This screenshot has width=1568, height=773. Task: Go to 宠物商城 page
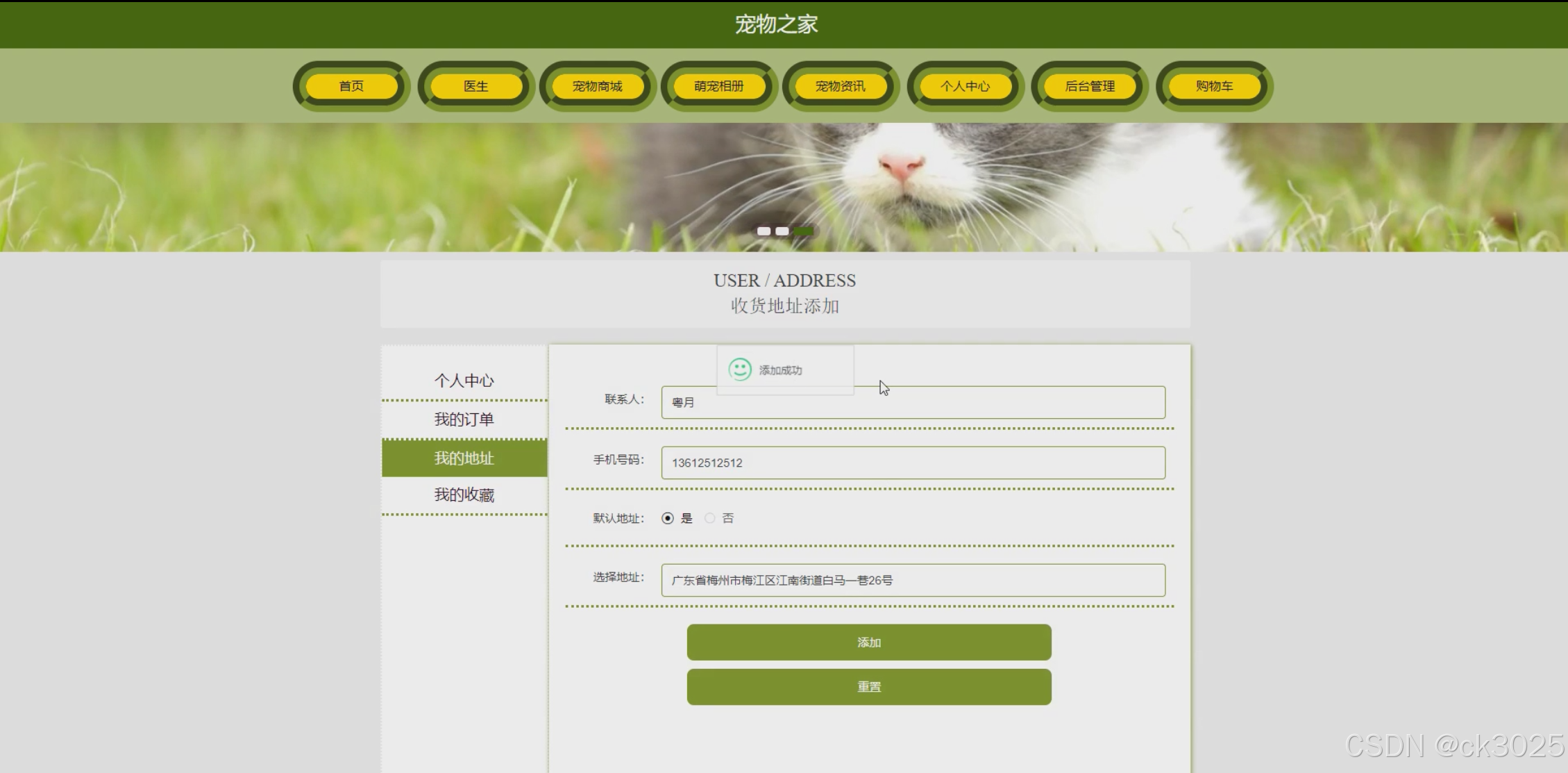(x=598, y=86)
